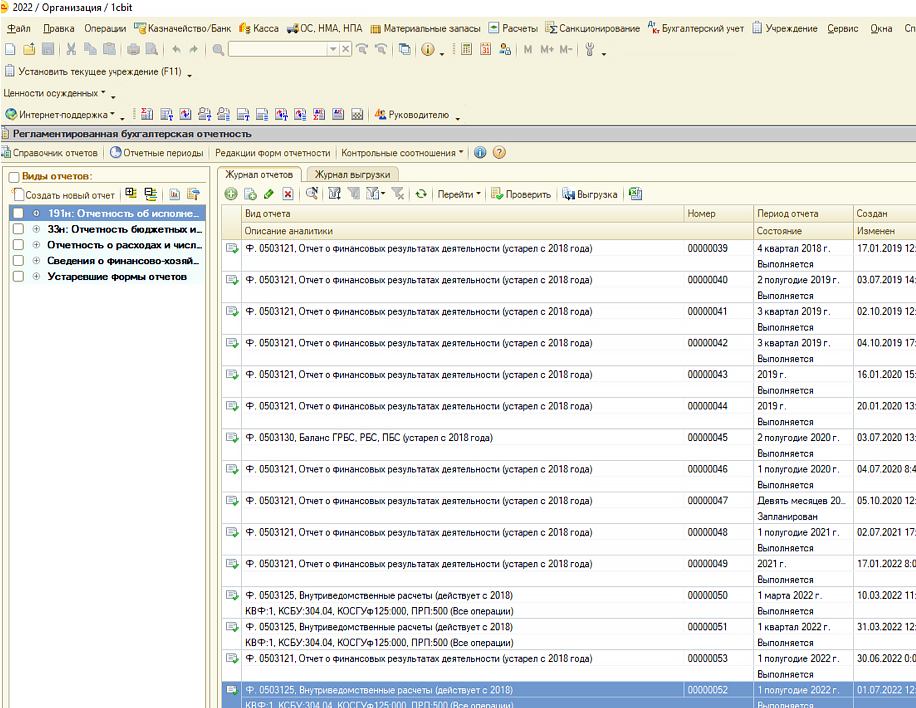916x708 pixels.
Task: Click the user list icon next to the calendar
Action: 505,50
